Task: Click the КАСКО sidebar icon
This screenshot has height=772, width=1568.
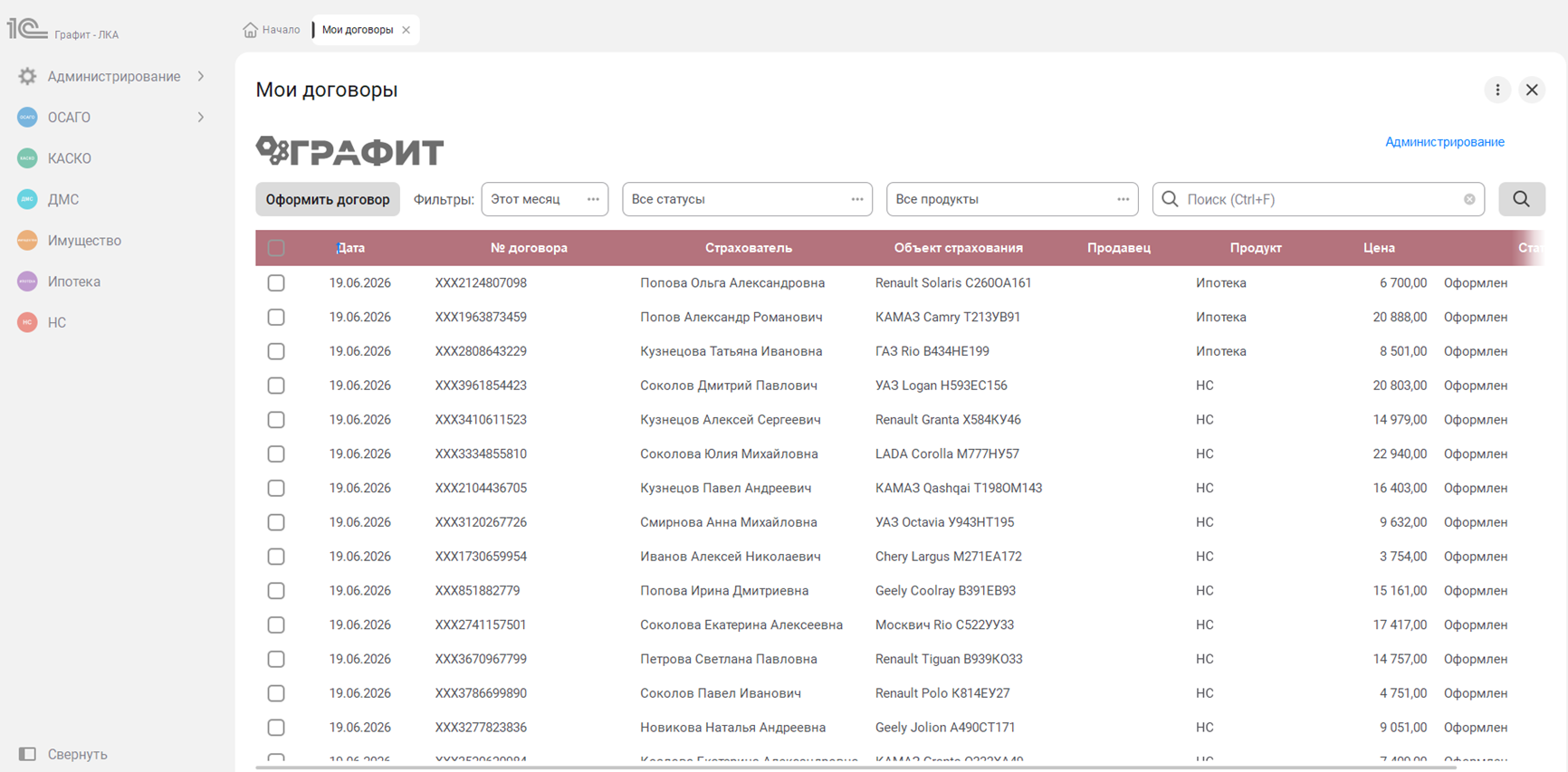Action: click(27, 158)
